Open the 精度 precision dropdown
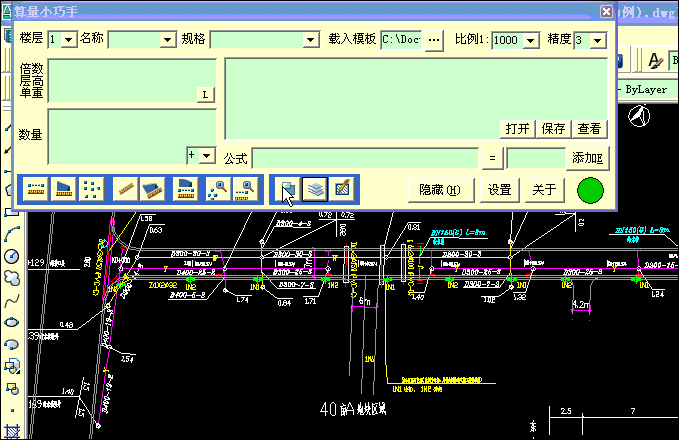Screen dimensions: 679x440 pos(597,40)
